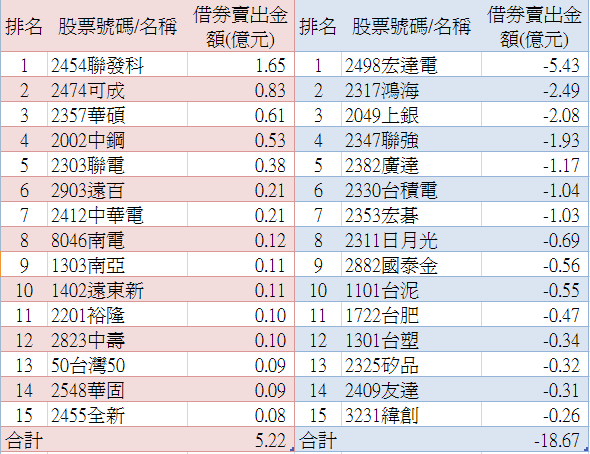Click the 2498宏達電 cell

point(411,65)
